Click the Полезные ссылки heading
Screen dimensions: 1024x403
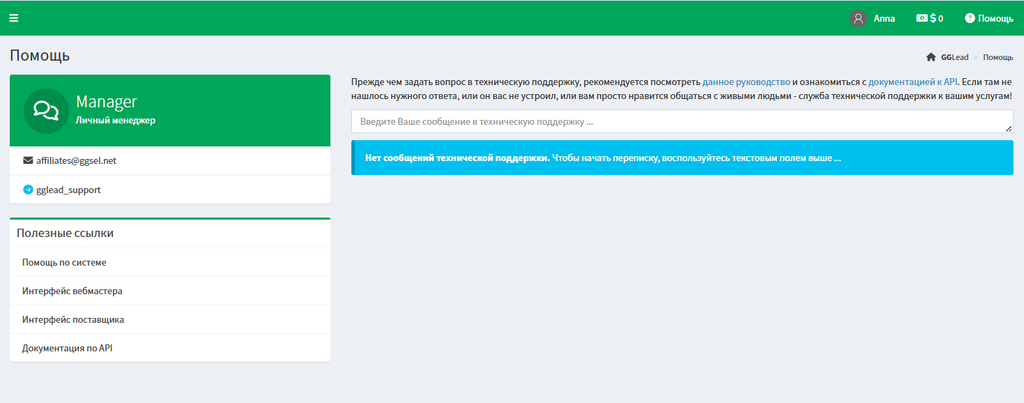click(x=65, y=233)
